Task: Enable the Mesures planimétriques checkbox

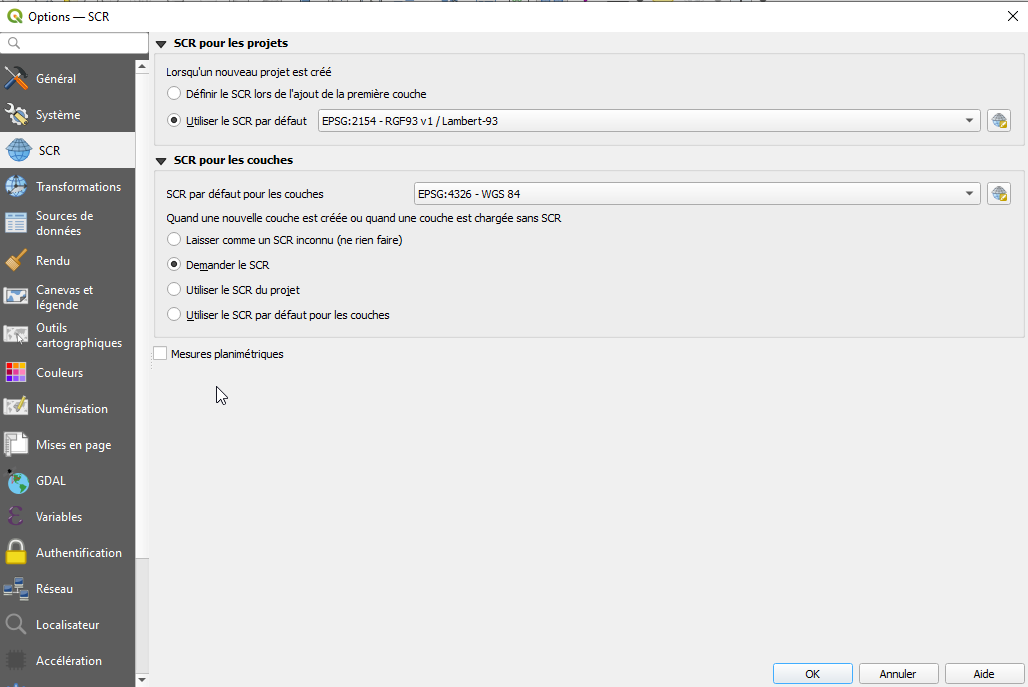Action: coord(160,353)
